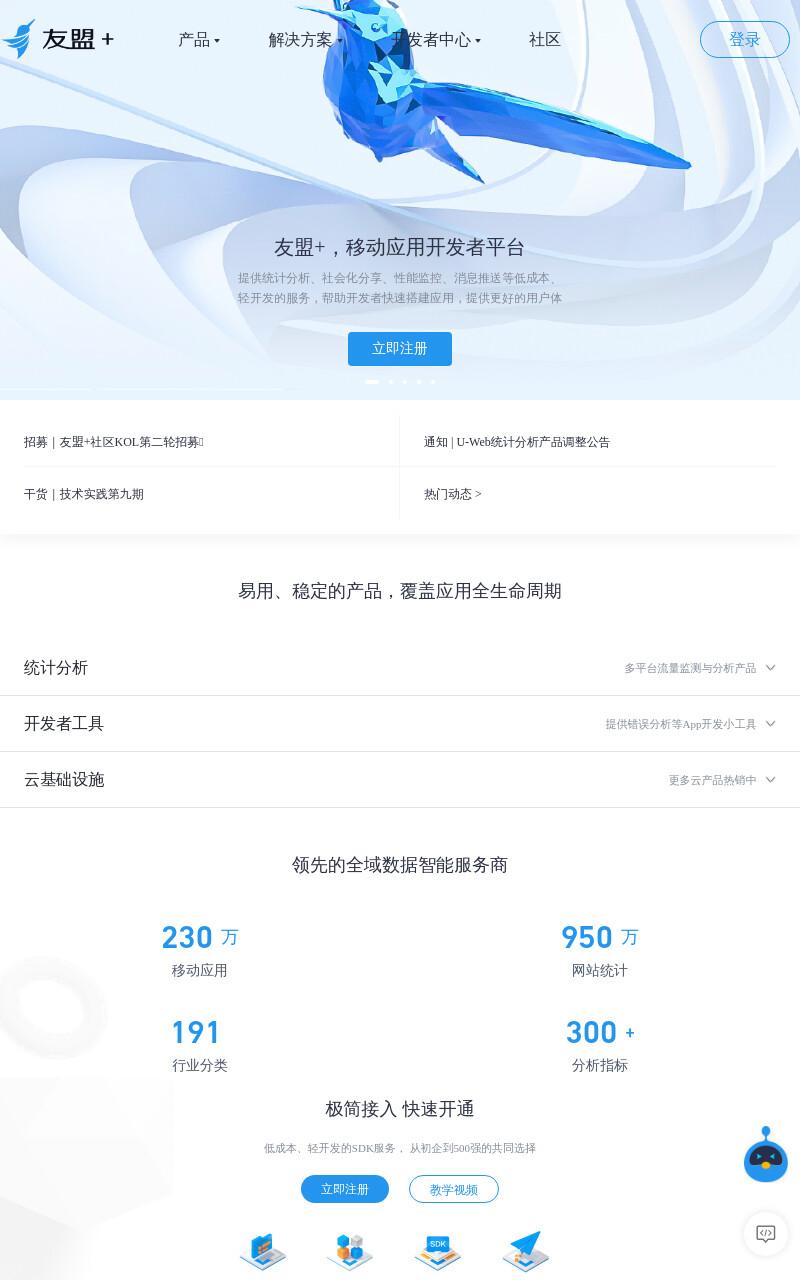Open the 解决方案 dropdown menu
The width and height of the screenshot is (800, 1280).
click(x=305, y=40)
